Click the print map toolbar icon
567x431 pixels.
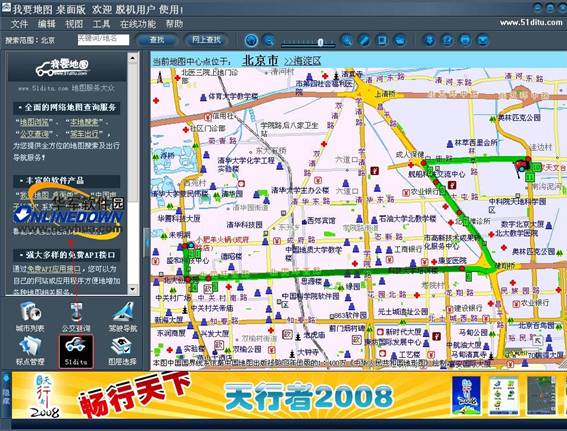465,40
